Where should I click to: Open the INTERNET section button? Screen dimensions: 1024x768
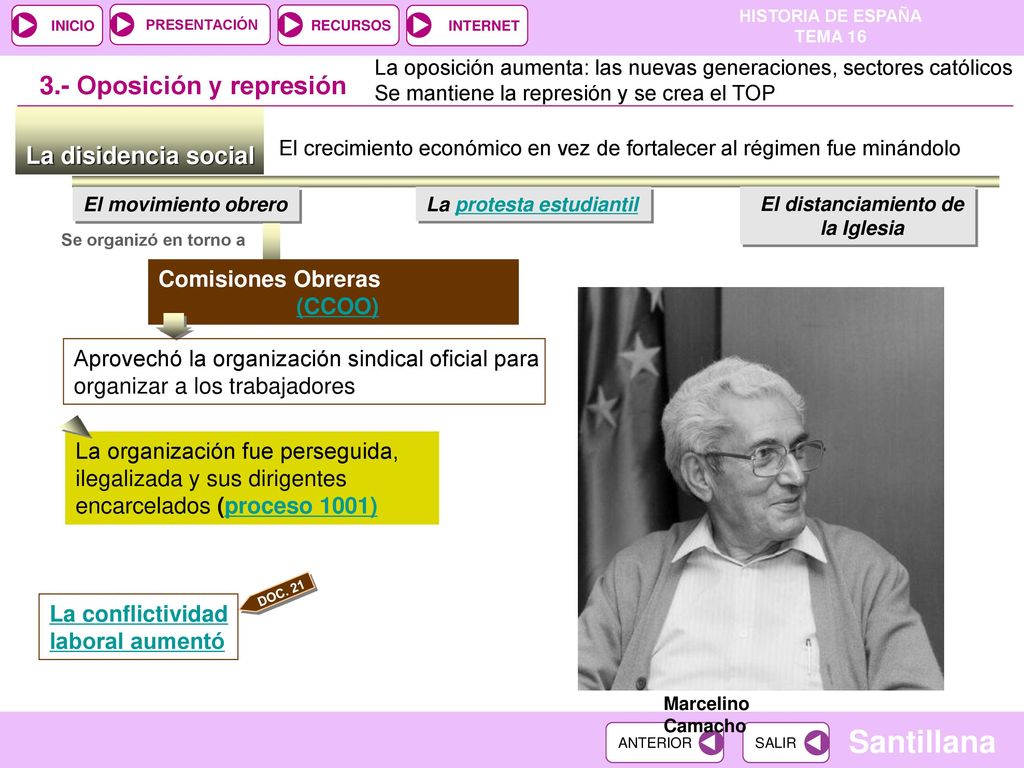[466, 25]
